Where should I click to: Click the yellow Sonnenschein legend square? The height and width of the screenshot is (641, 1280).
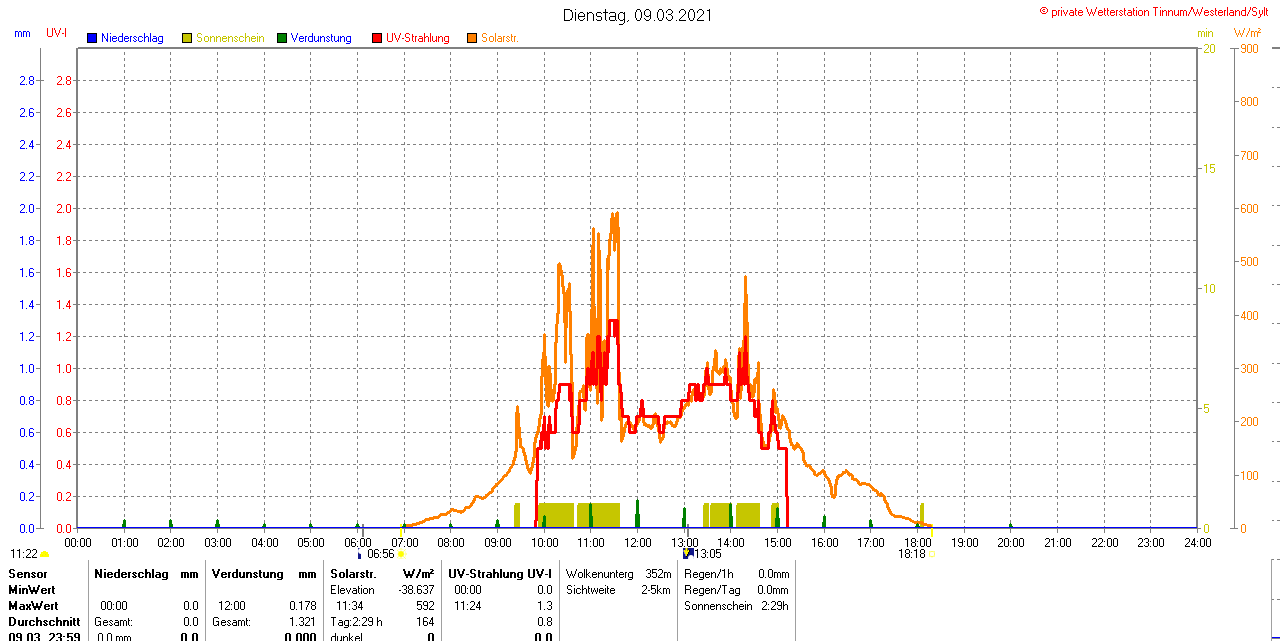pos(187,38)
